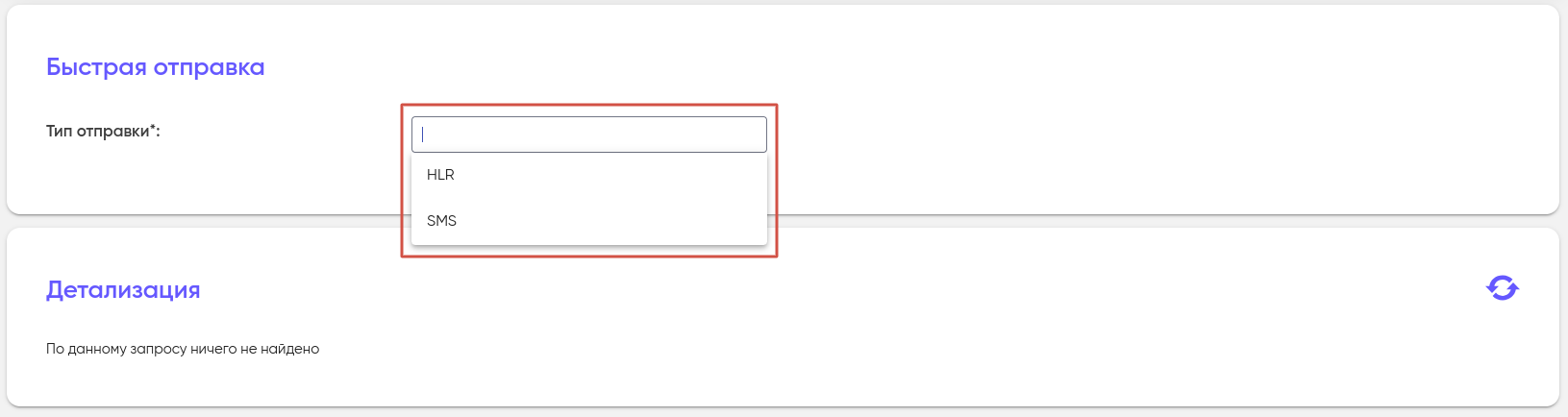Screen dimensions: 1568x417
Task: Click the Детализация section title
Action: tap(123, 290)
